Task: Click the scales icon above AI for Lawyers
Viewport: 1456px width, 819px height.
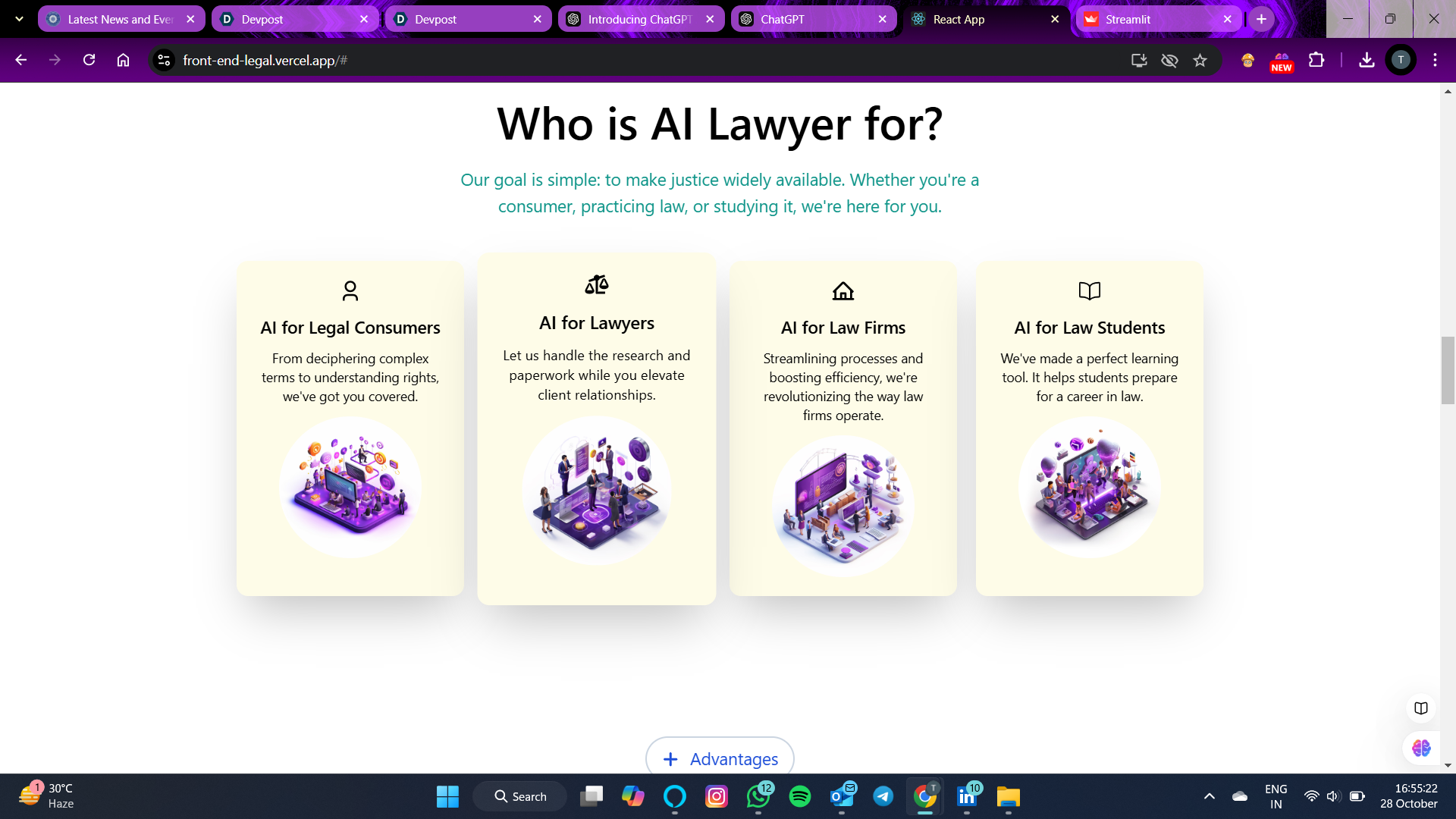Action: point(597,284)
